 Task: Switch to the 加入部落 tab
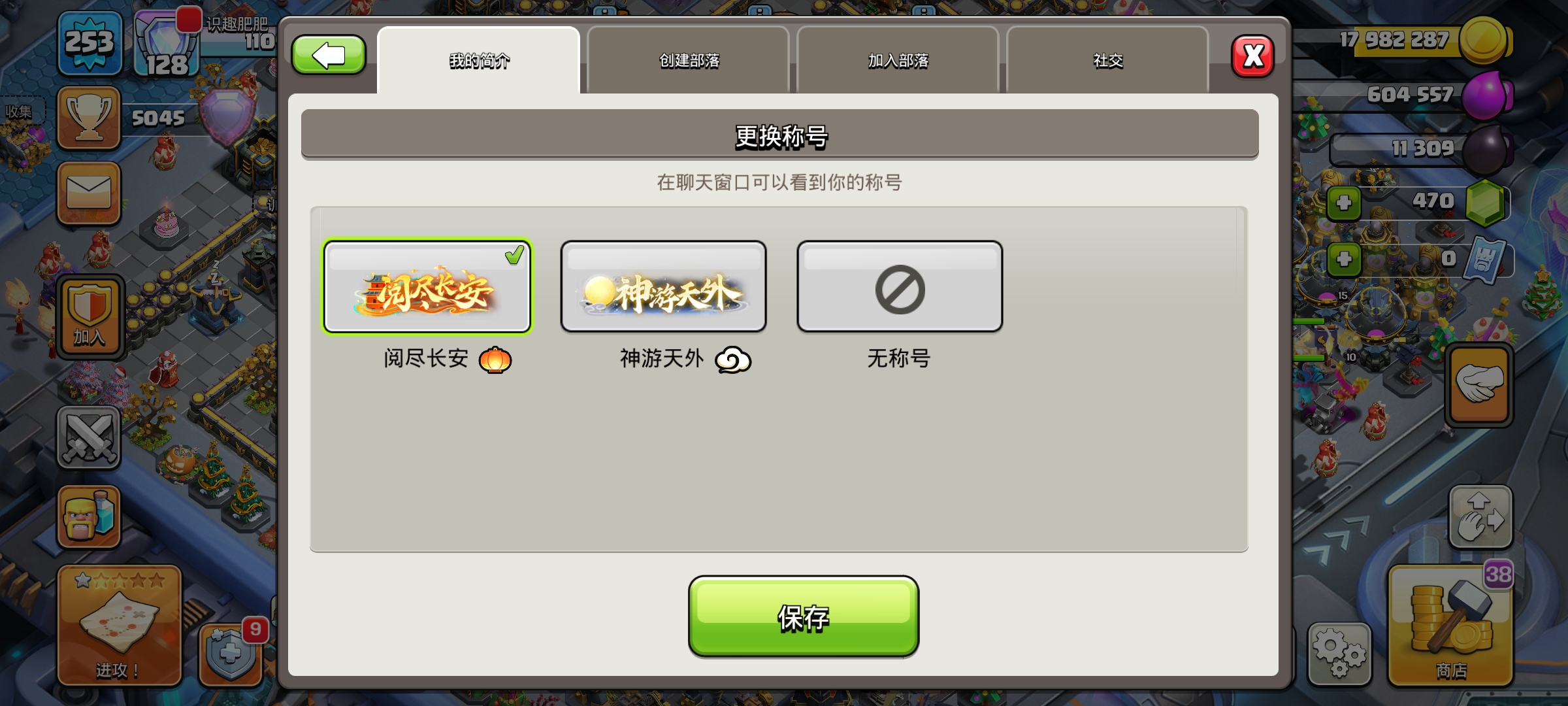click(x=898, y=60)
